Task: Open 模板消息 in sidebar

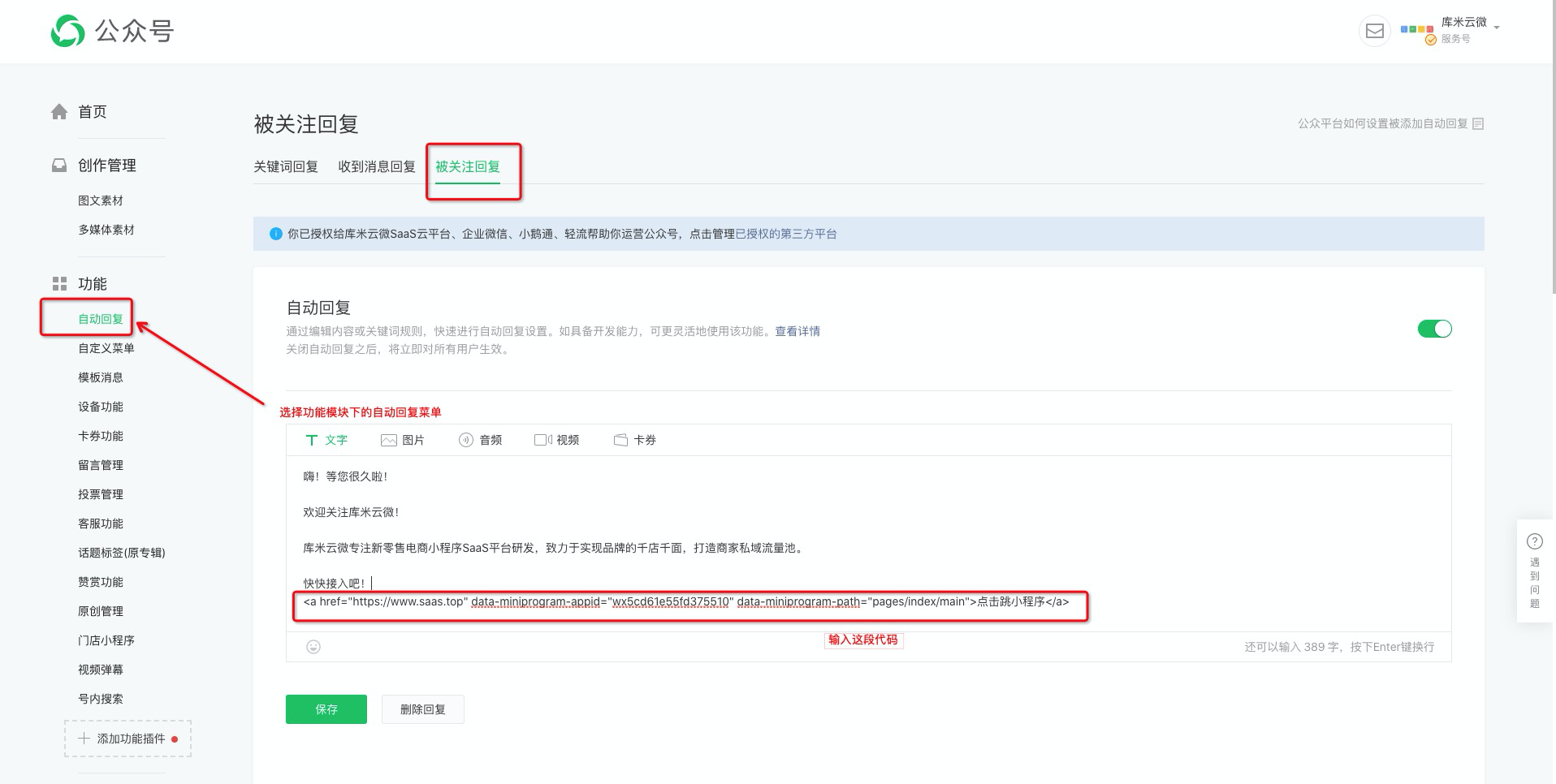Action: (x=101, y=377)
